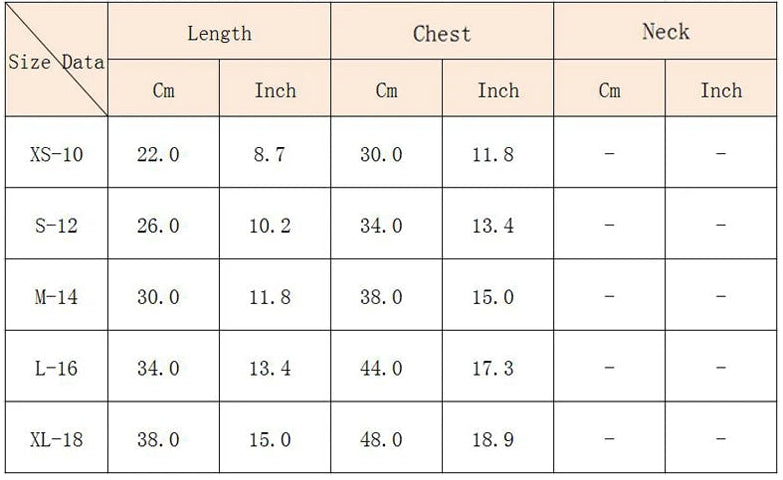Screen dimensions: 783x480
Task: Click the Neck column header
Action: pos(665,32)
